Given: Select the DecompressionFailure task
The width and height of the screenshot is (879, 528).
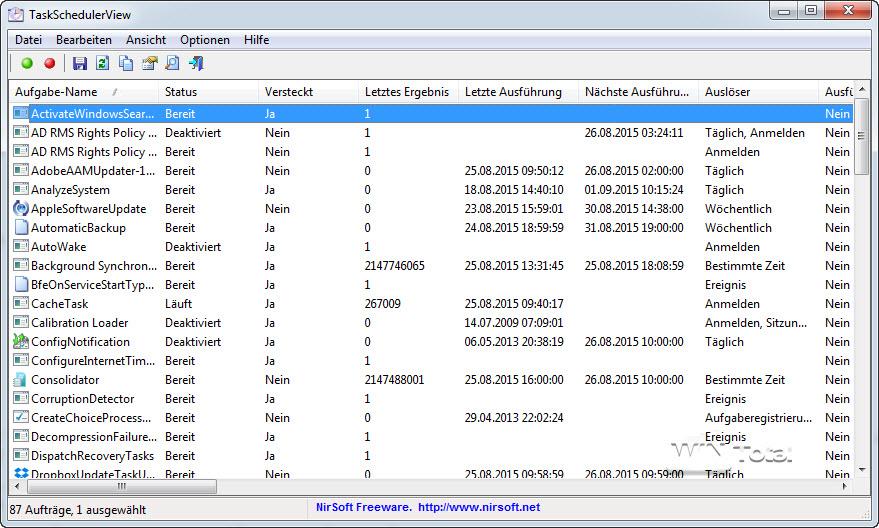Looking at the screenshot, I should (432, 437).
